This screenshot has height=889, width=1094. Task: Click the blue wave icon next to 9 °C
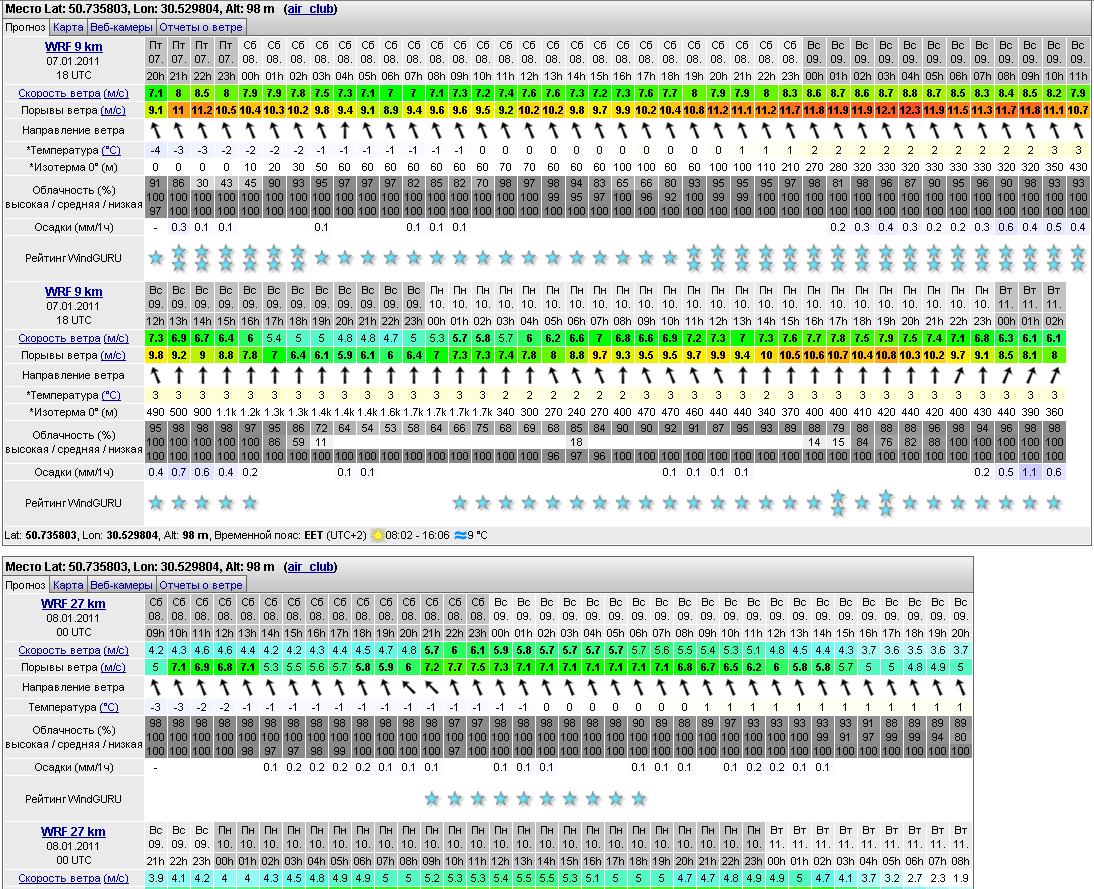pos(457,535)
